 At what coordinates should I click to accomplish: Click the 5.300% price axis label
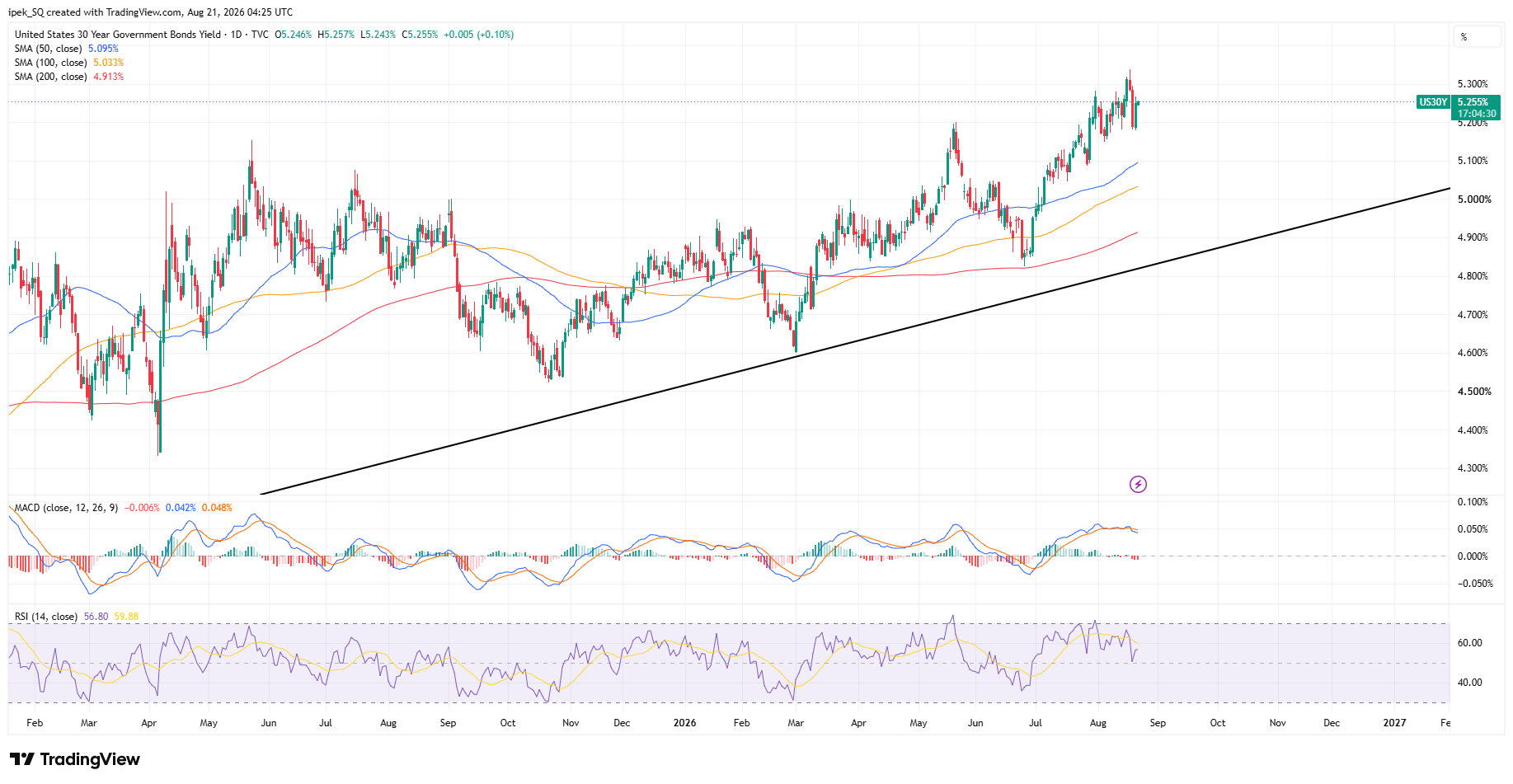click(1473, 84)
